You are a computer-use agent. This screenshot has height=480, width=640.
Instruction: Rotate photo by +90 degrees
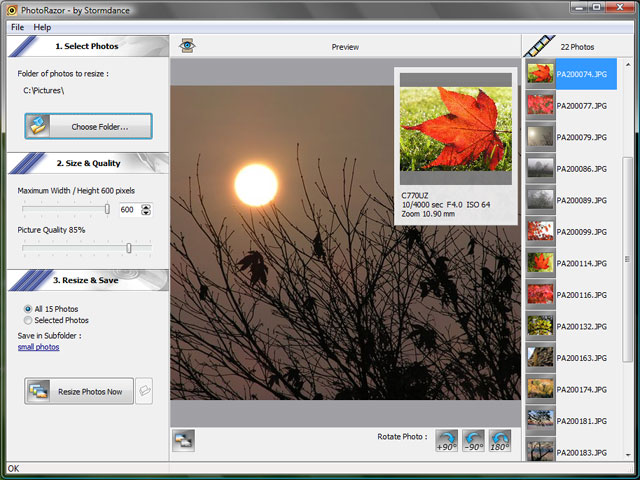pyautogui.click(x=446, y=439)
